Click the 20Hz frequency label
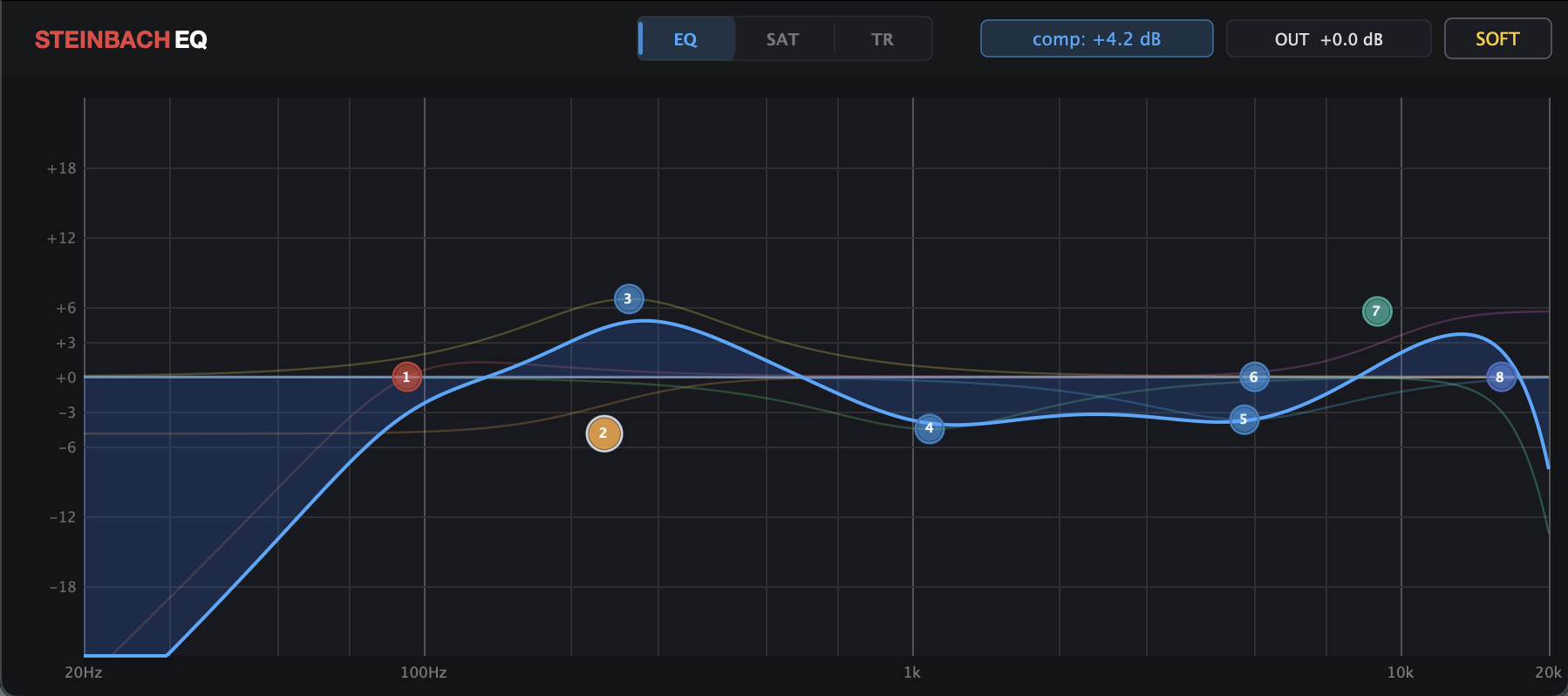 click(x=84, y=672)
